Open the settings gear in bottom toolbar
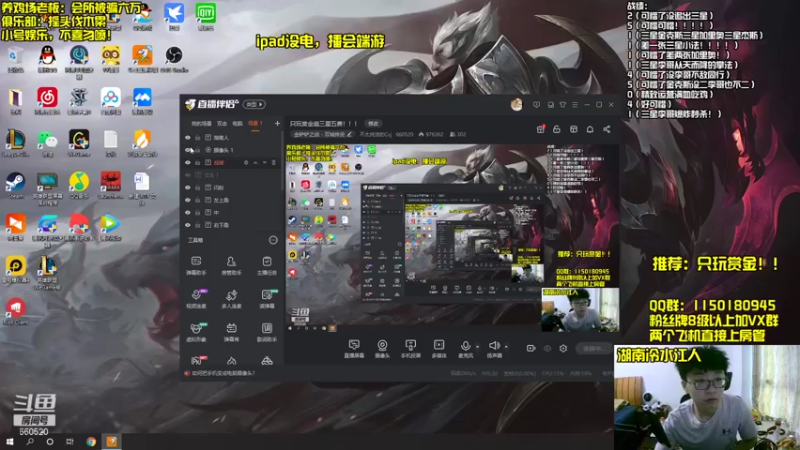Image resolution: width=800 pixels, height=450 pixels. (563, 348)
